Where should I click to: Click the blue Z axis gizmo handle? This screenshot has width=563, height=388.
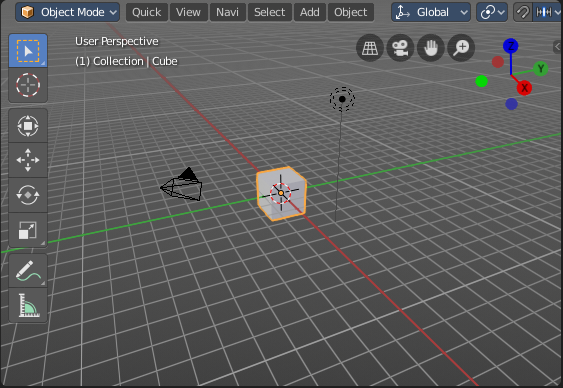(511, 46)
